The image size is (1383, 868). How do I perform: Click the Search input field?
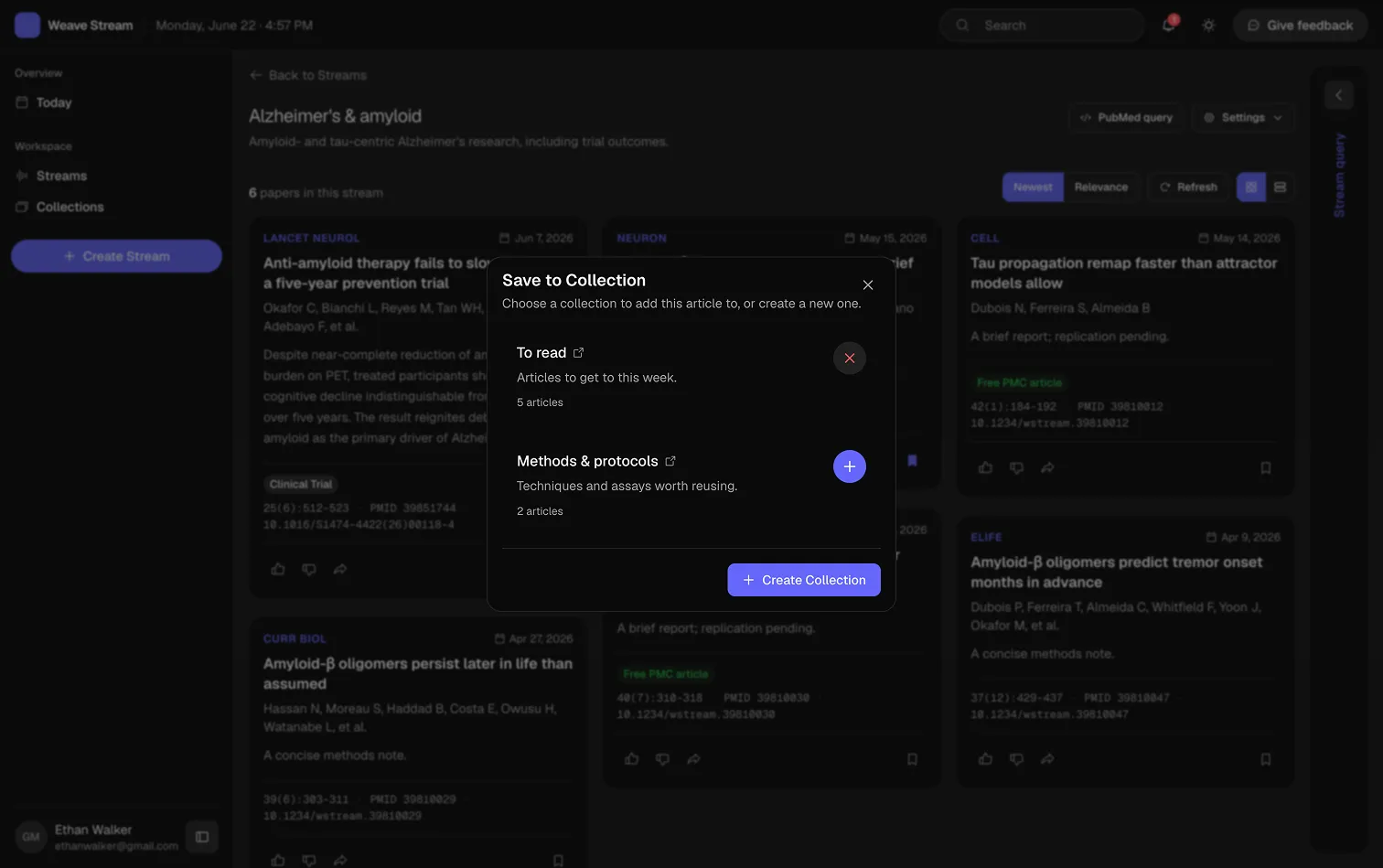coord(1042,26)
